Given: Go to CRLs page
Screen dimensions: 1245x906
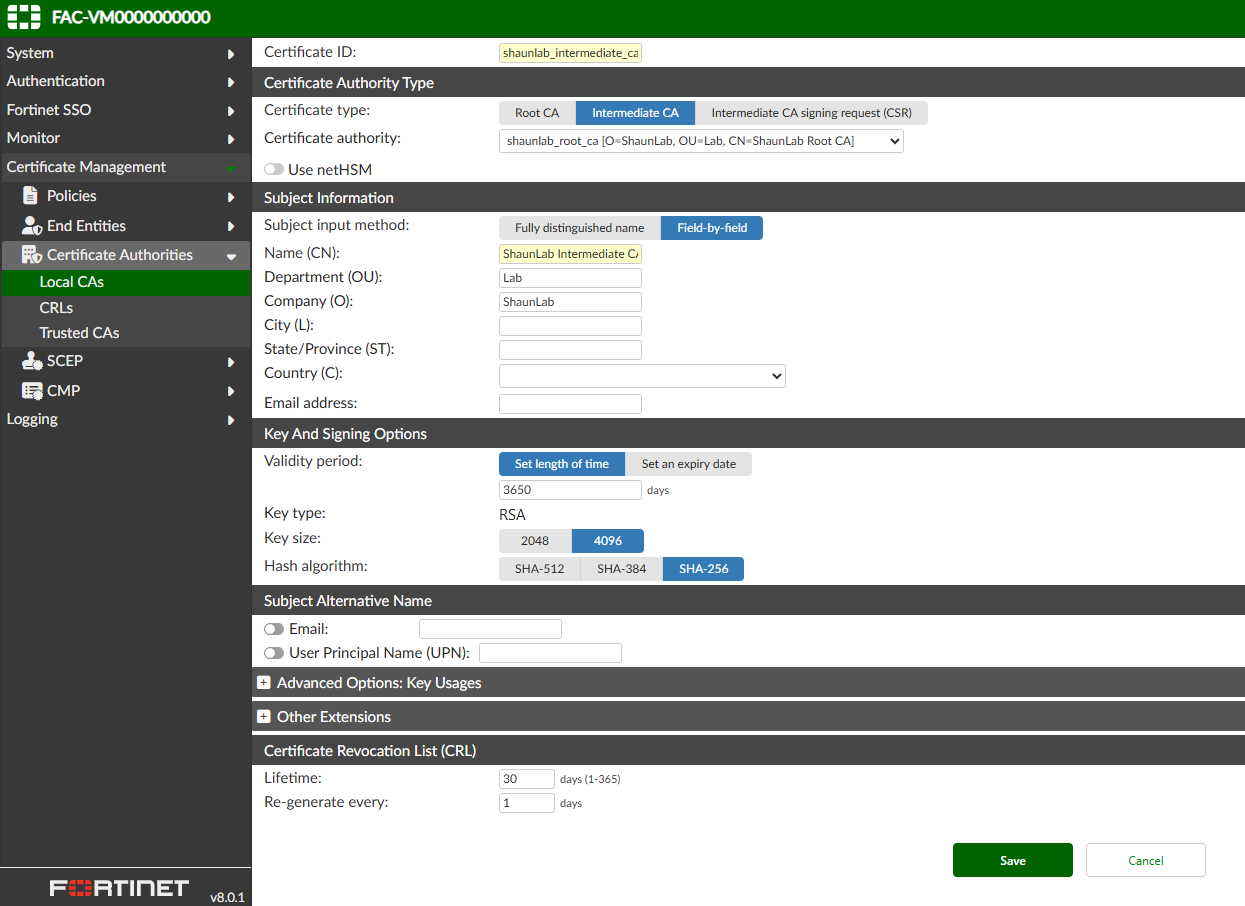Looking at the screenshot, I should pos(125,308).
